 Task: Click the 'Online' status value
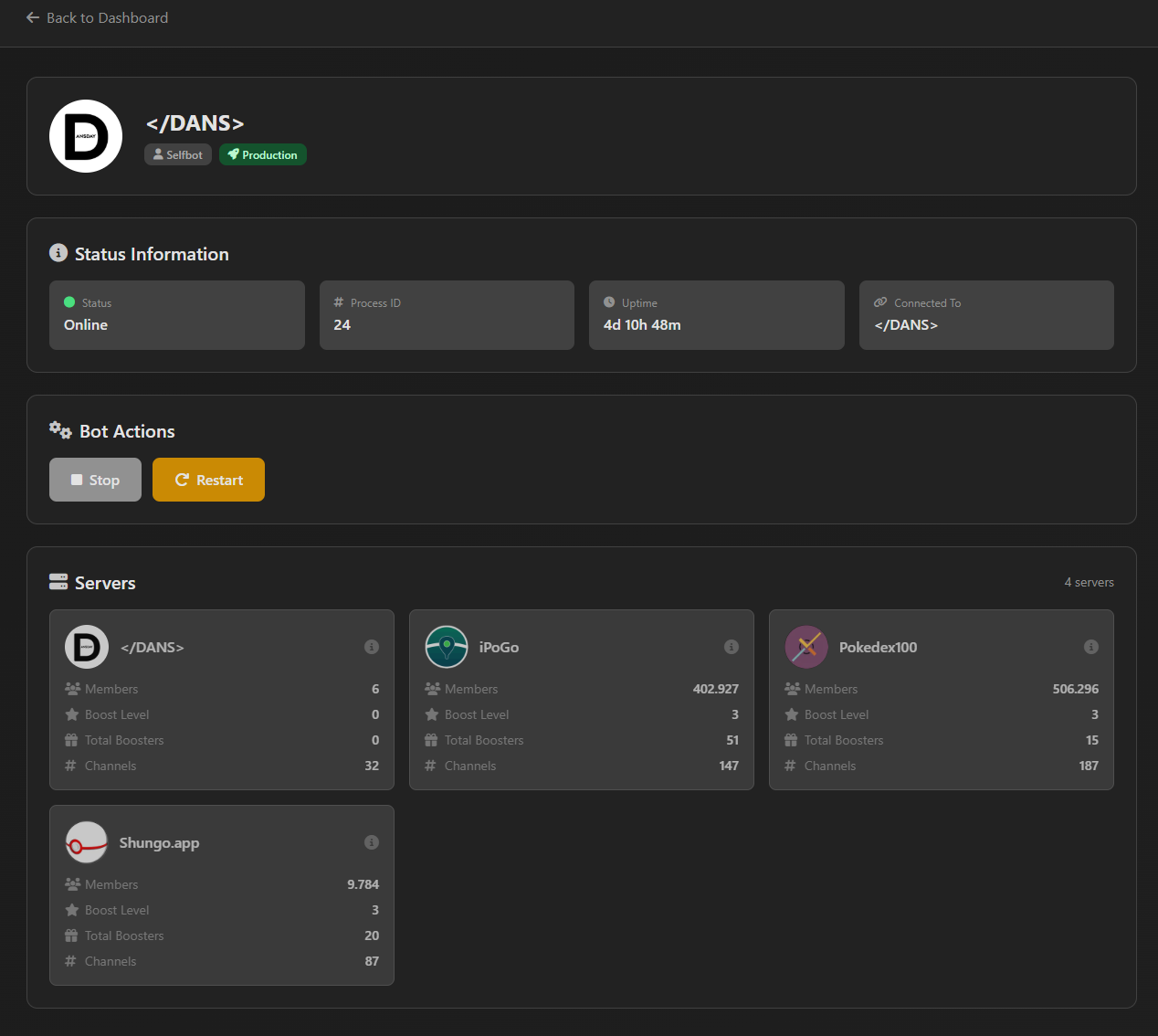(x=86, y=324)
